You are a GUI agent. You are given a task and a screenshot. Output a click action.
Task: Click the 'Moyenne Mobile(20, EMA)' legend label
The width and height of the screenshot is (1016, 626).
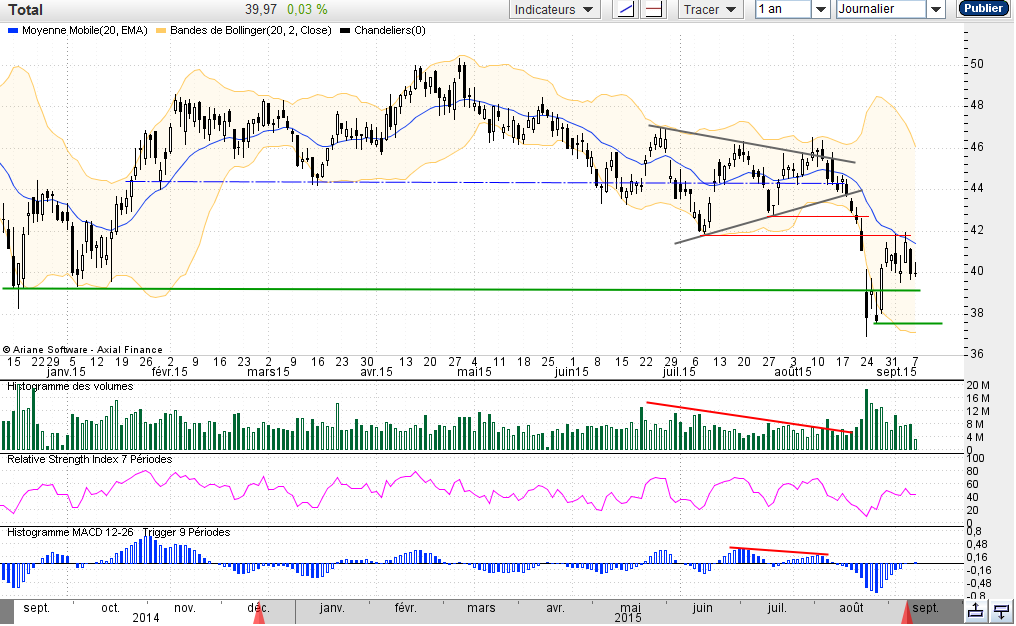pyautogui.click(x=85, y=30)
